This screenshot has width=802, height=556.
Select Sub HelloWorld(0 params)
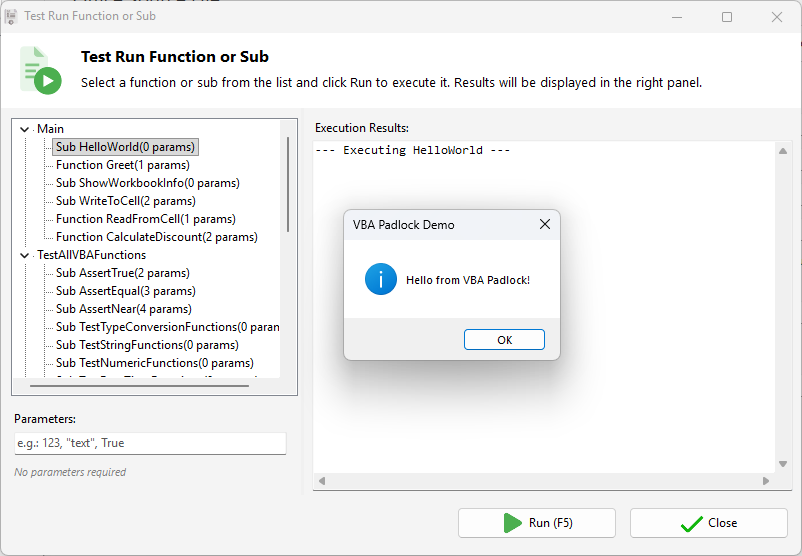125,147
